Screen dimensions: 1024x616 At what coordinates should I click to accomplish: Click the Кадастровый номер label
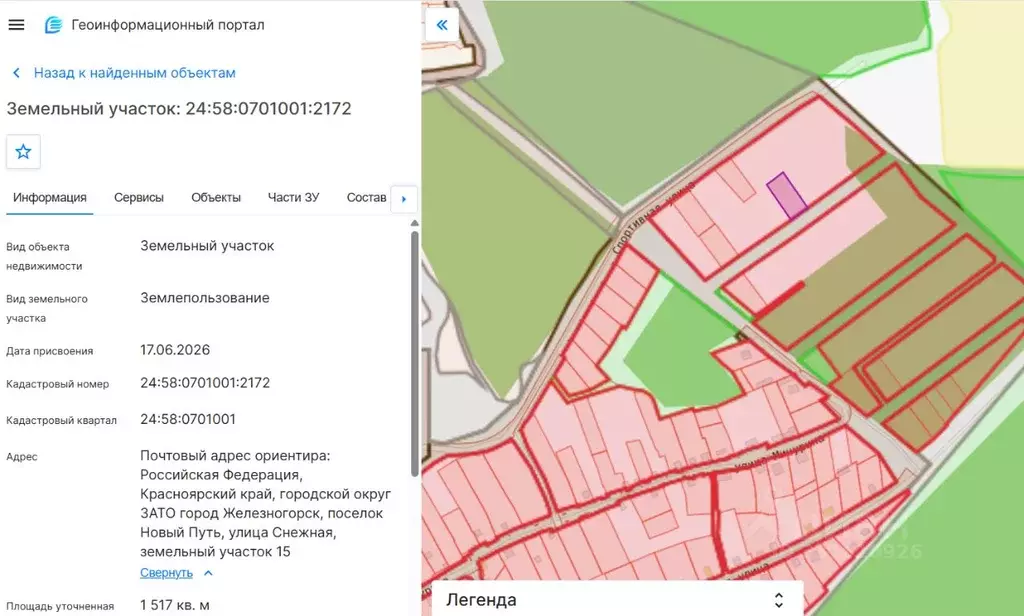pyautogui.click(x=57, y=384)
